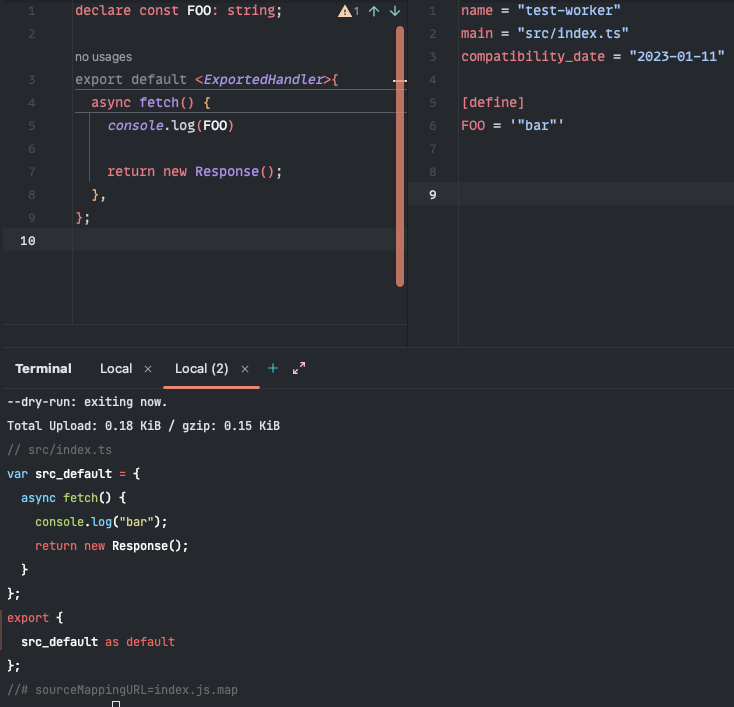Click 'main = "src/index.ts"' line
The height and width of the screenshot is (707, 734).
[544, 34]
